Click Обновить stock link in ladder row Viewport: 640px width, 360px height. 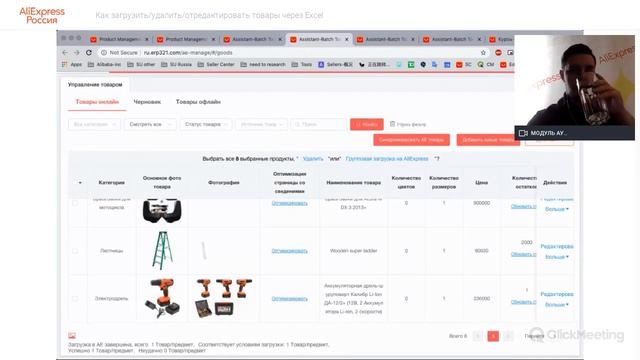point(523,254)
